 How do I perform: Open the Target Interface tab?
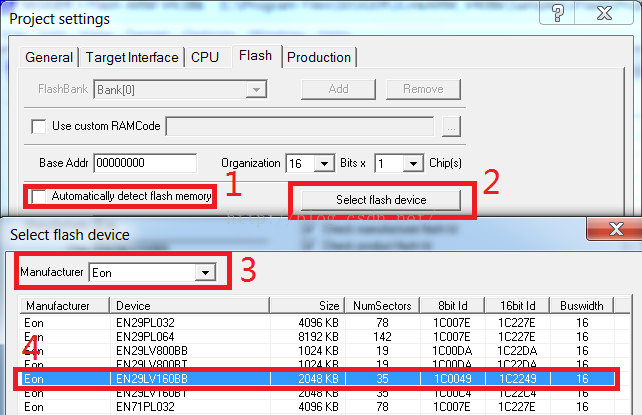[132, 57]
